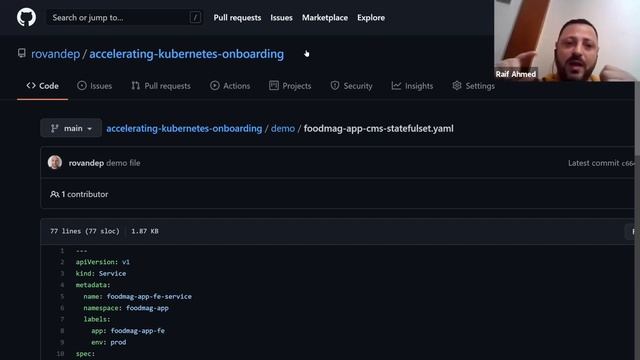
Task: Click the accelerating-kubernetes-onboarding breadcrumb link
Action: coord(184,129)
